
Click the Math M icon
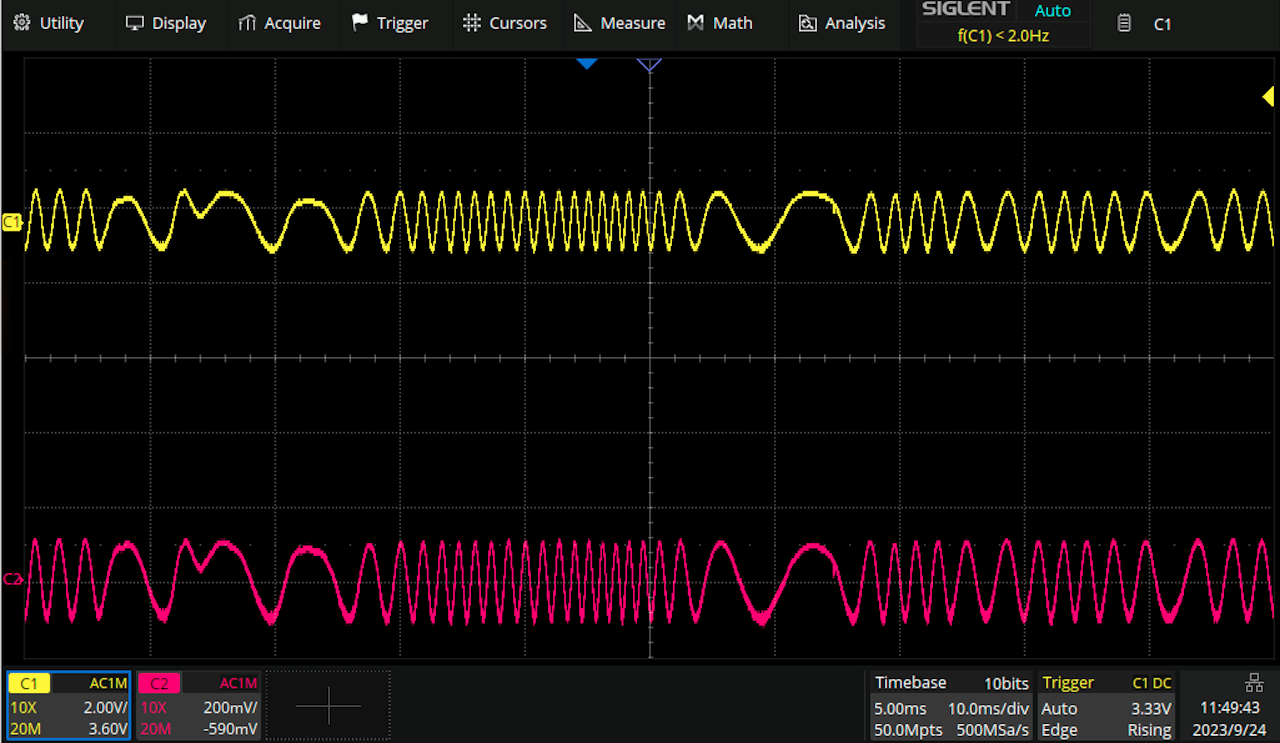click(696, 22)
